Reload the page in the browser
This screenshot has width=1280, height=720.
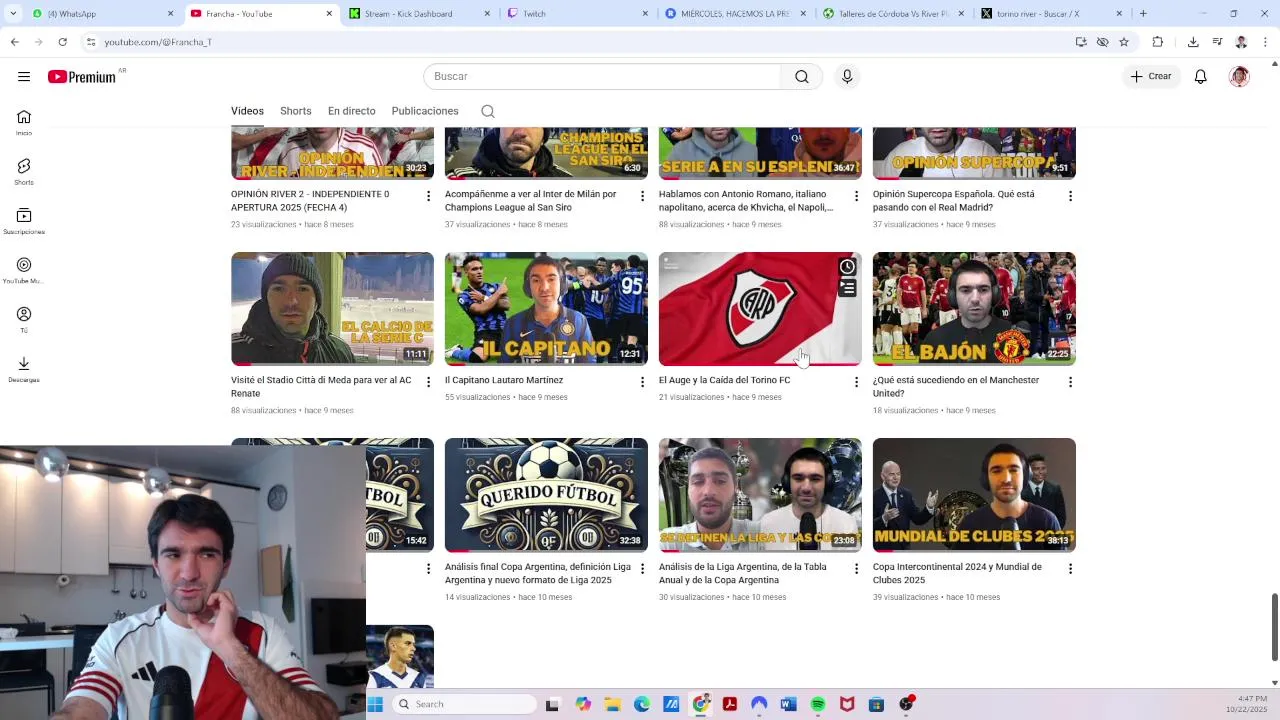[x=62, y=42]
